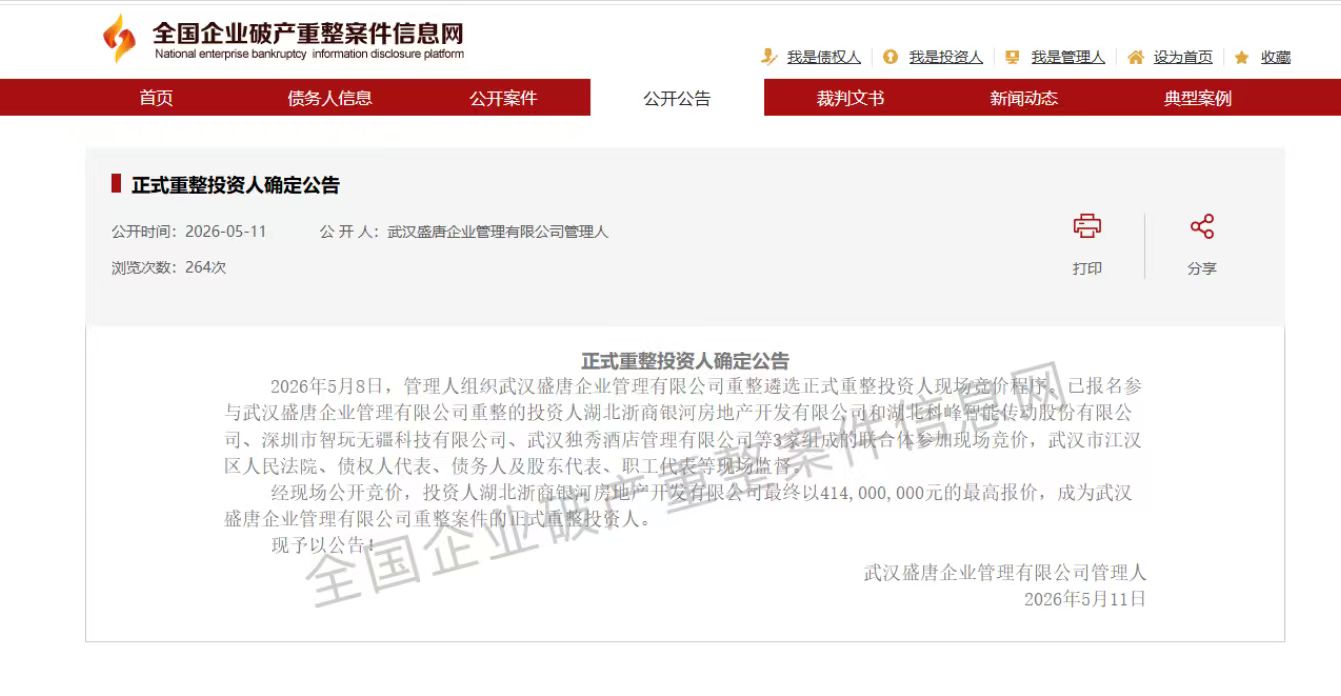Click the site flame logo icon
Image resolution: width=1341 pixels, height=696 pixels.
119,39
